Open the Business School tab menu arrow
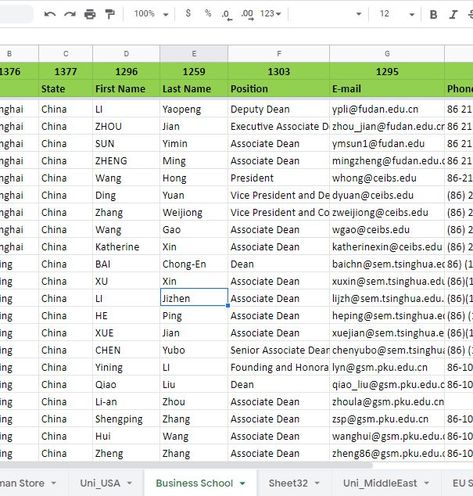Image resolution: width=473 pixels, height=496 pixels. tap(243, 483)
